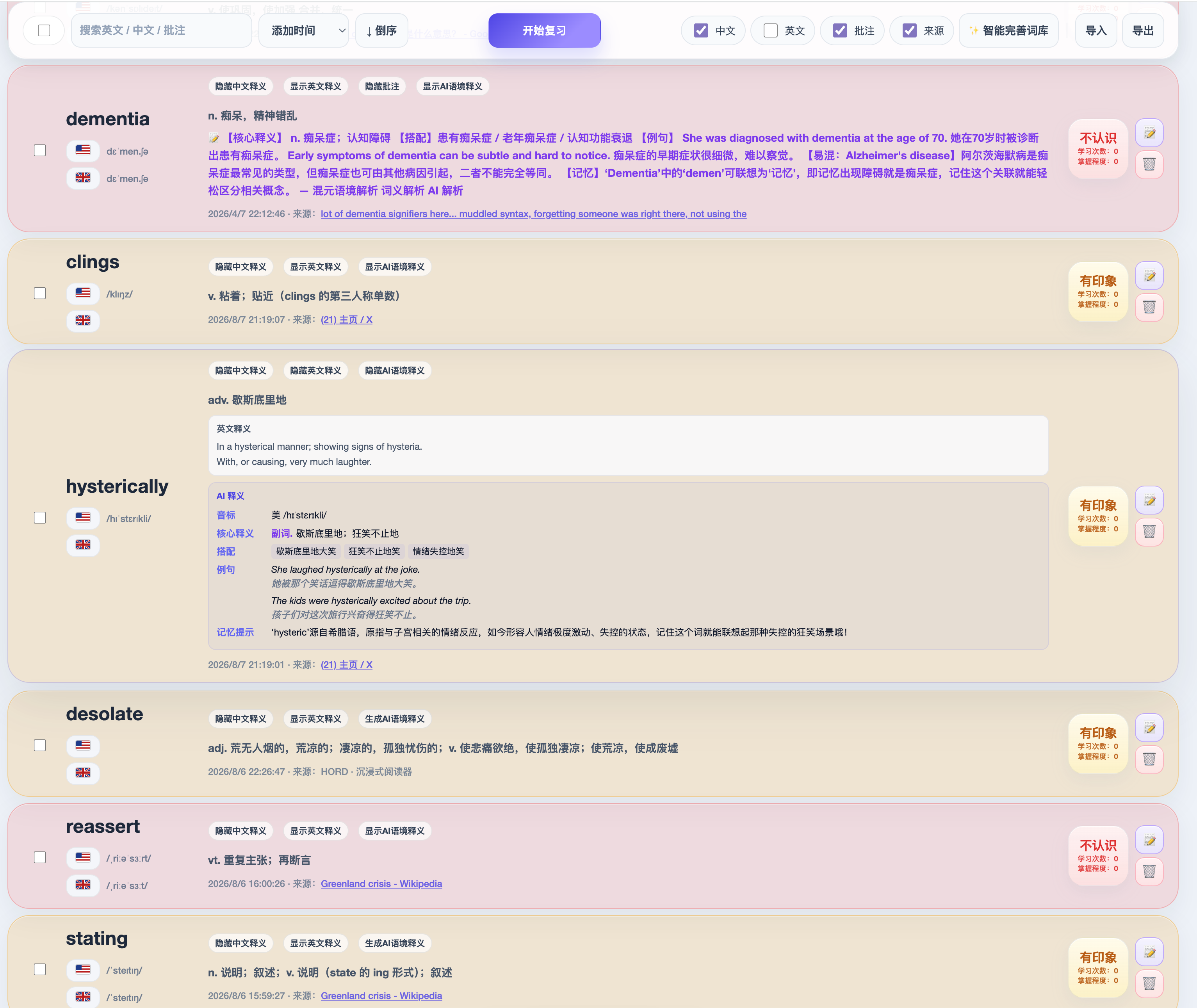Click the 开始复习 button
The width and height of the screenshot is (1197, 1008).
point(545,30)
